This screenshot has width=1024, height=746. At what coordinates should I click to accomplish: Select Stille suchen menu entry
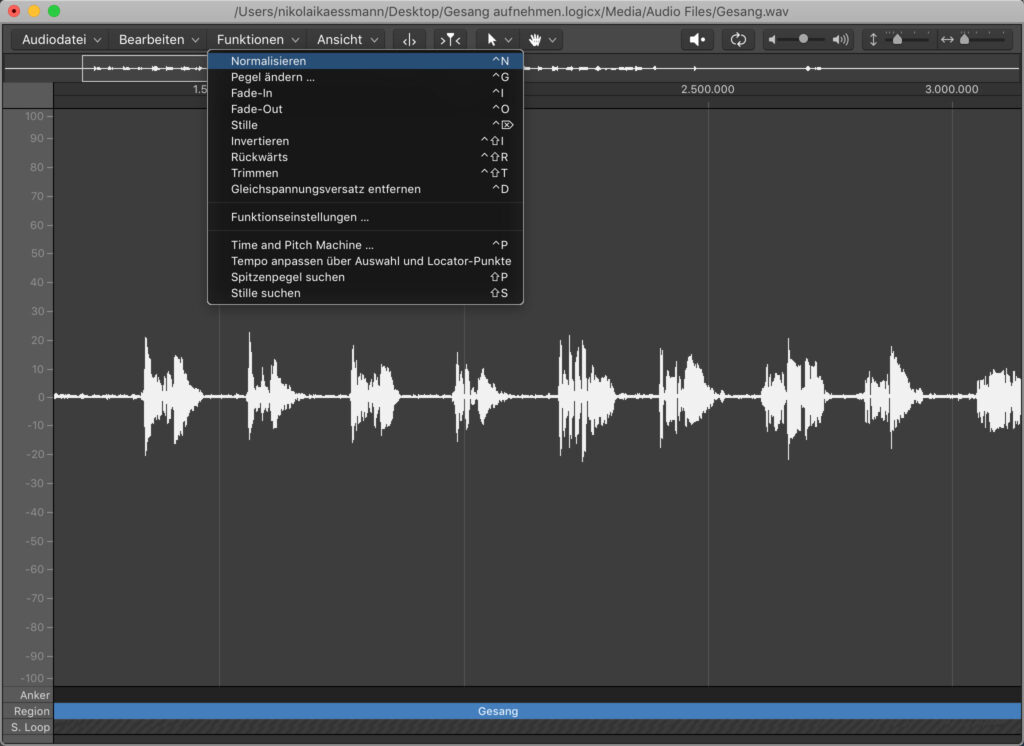coord(365,293)
